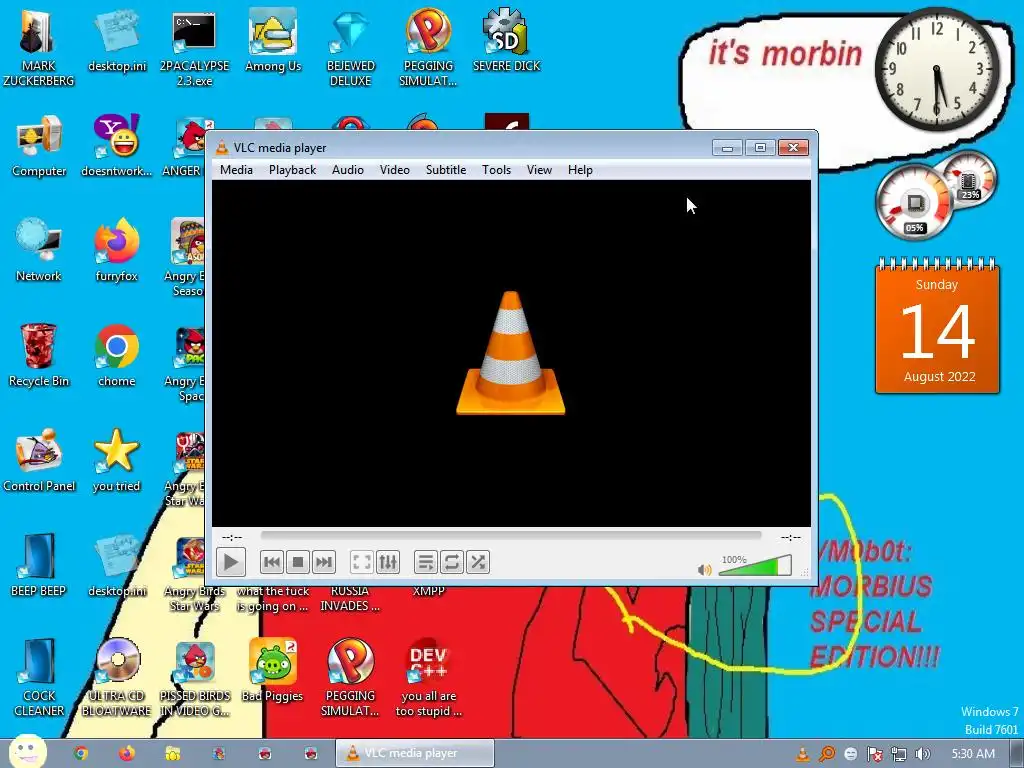Screen dimensions: 1024x768
Task: Stop playback with the Stop button
Action: (x=297, y=562)
